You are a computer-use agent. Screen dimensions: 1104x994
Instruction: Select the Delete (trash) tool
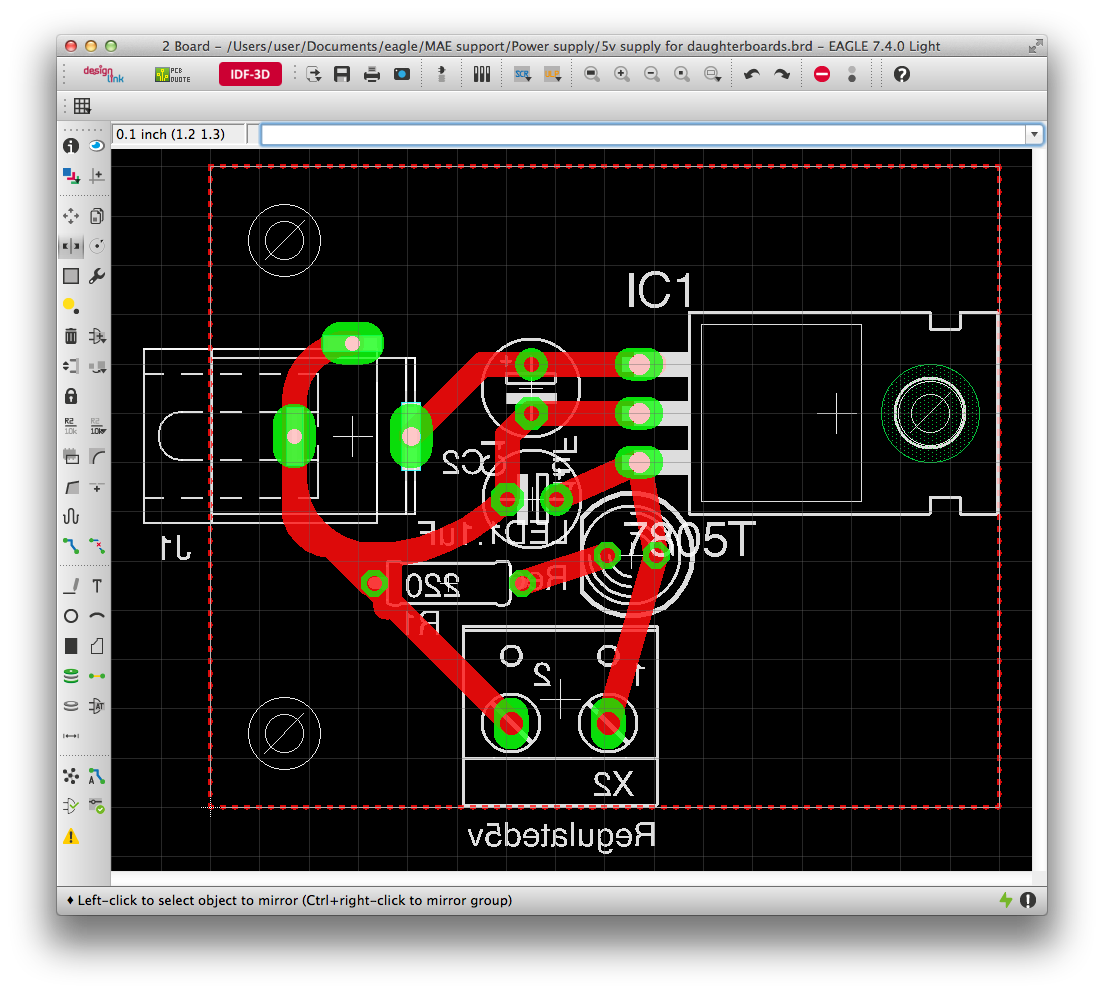pos(70,336)
